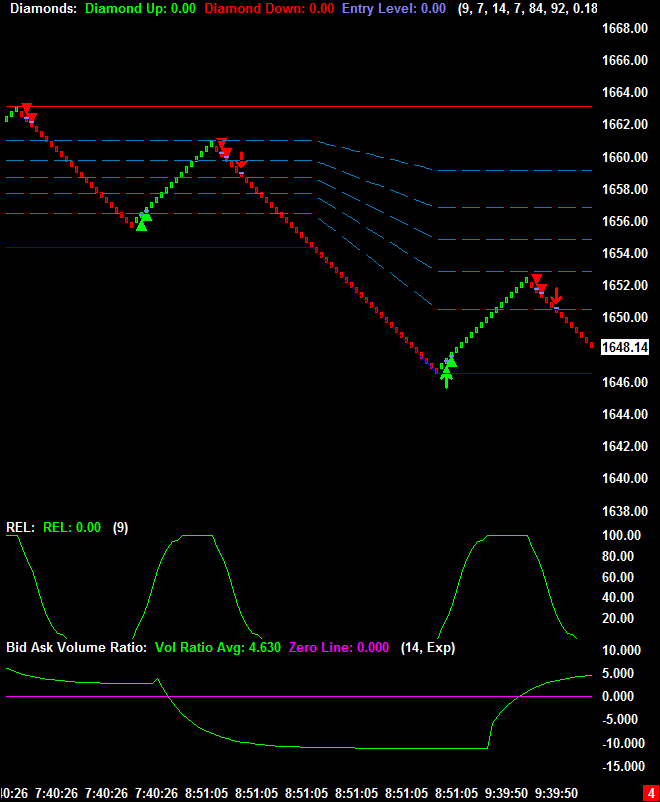Click the Diamonds study name label
This screenshot has height=802, width=660.
42,8
